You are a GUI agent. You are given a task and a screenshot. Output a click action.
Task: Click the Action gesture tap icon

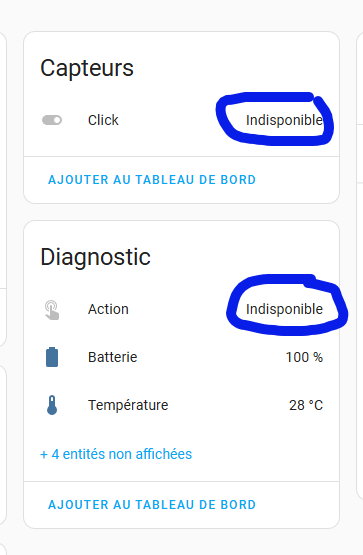(52, 310)
